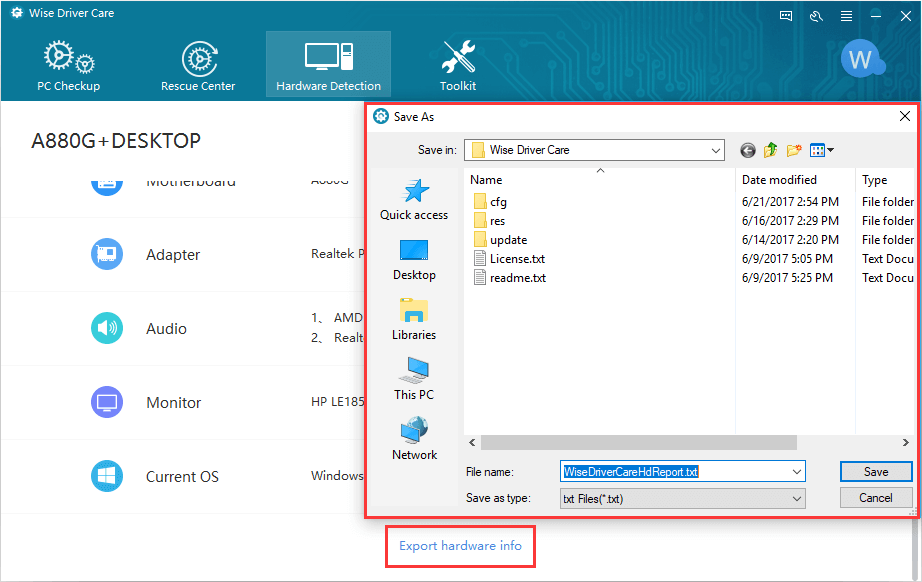
Task: Click the 6/21/2017 2:54 PM date cell
Action: tap(790, 202)
